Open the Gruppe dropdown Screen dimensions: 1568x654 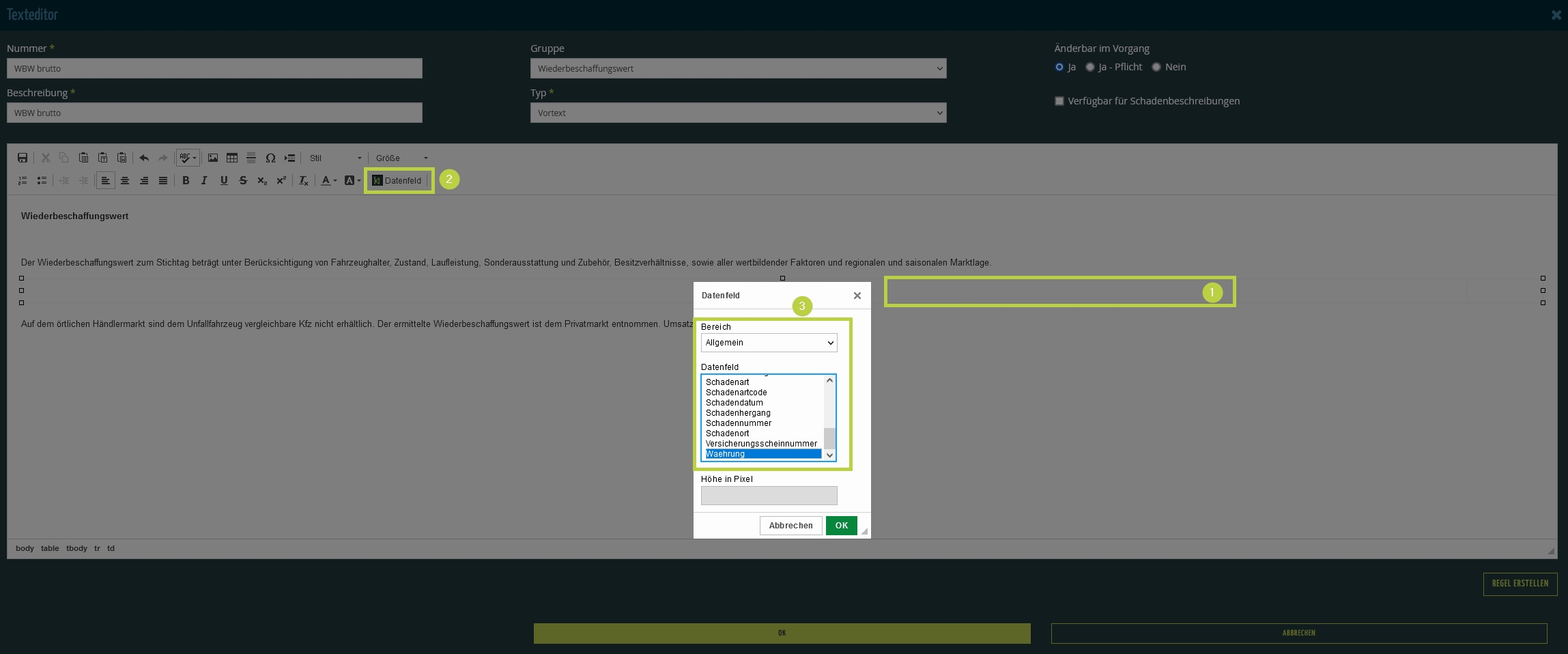(738, 68)
